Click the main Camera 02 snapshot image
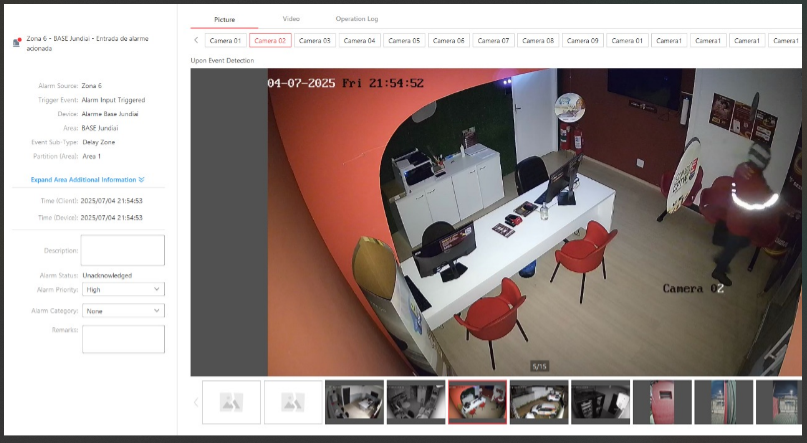 495,222
